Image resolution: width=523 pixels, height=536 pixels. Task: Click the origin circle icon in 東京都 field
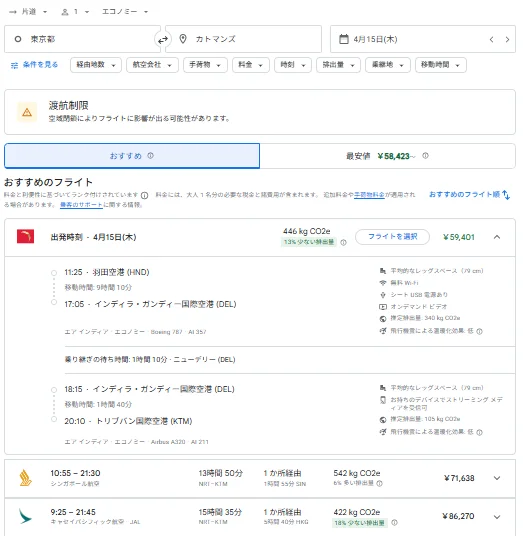click(18, 39)
